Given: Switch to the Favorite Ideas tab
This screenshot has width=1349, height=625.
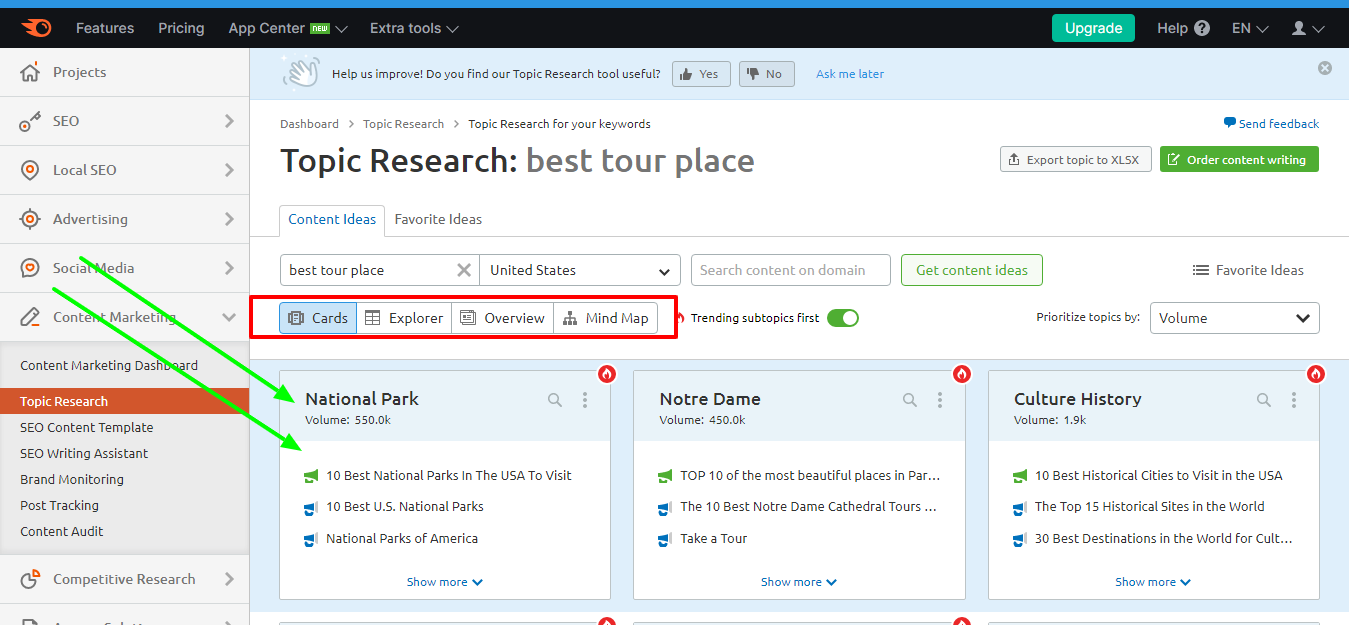Looking at the screenshot, I should pos(438,219).
